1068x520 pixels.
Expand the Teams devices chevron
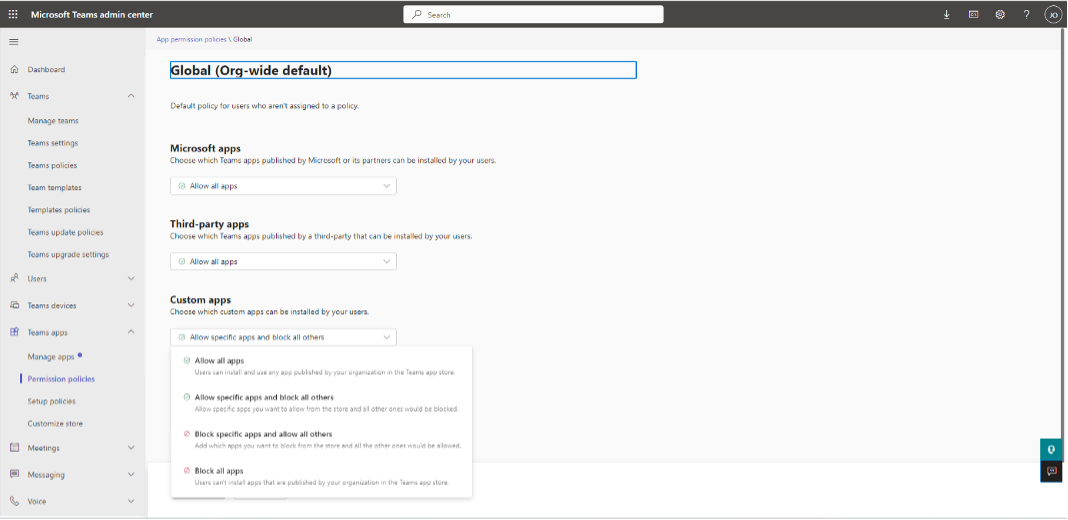(x=131, y=306)
